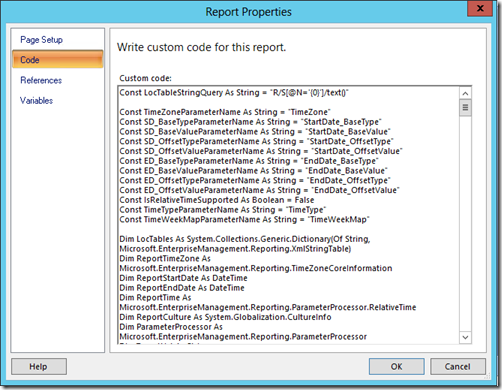Click the ED_OffsetTypeParameterName constant line

(x=255, y=180)
